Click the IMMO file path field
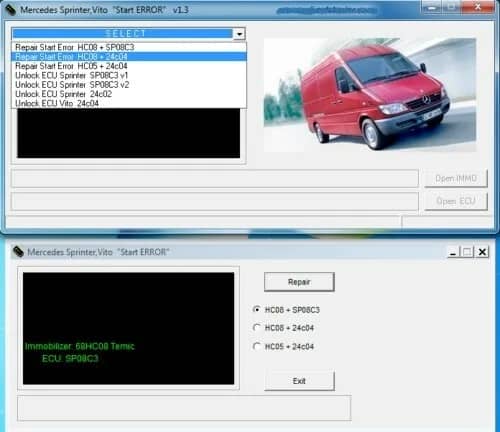The image size is (500, 432). pos(215,178)
